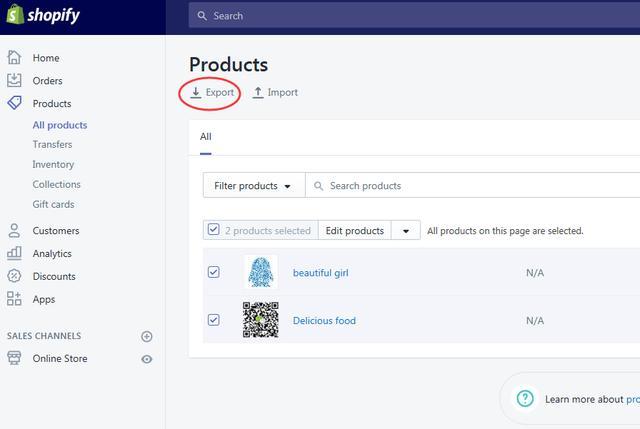Uncheck the Delicious food product checkbox
This screenshot has width=640, height=429.
click(213, 320)
